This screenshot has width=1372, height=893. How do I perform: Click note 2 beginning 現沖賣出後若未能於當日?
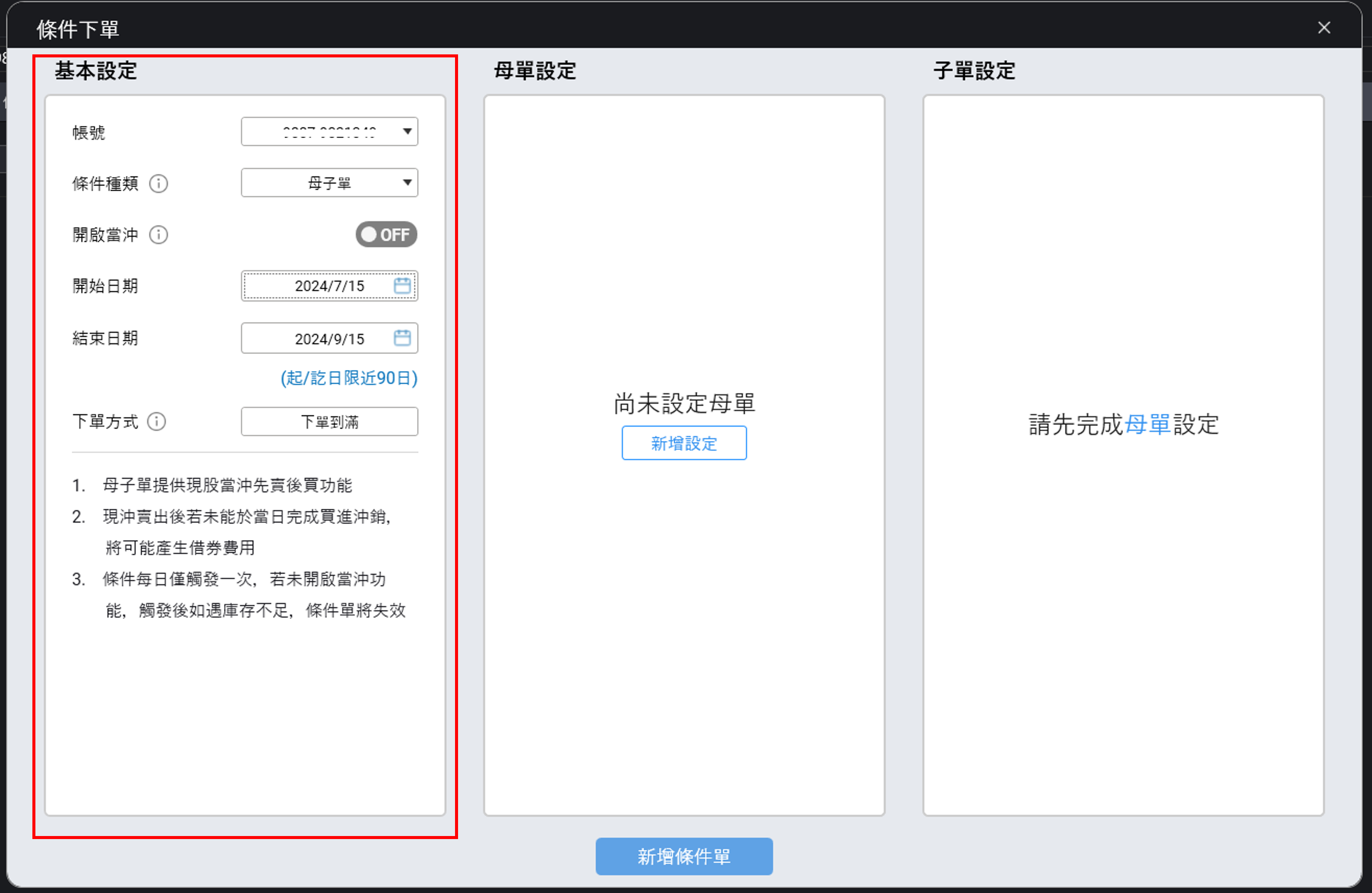232,532
